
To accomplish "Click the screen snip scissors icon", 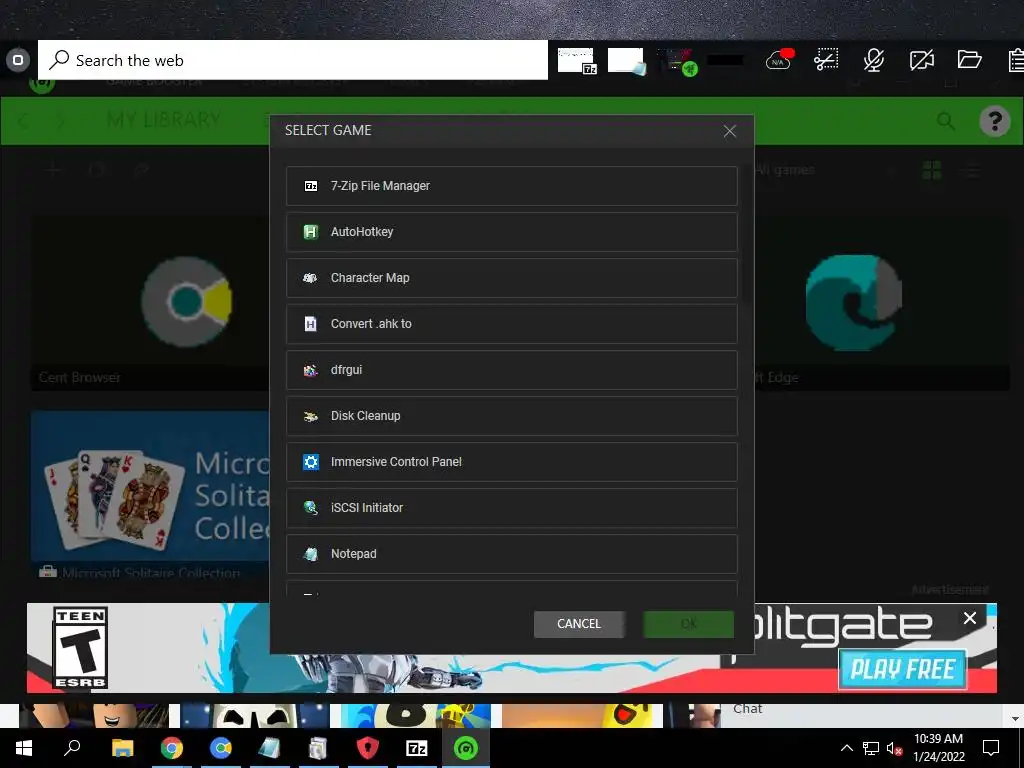I will (826, 59).
